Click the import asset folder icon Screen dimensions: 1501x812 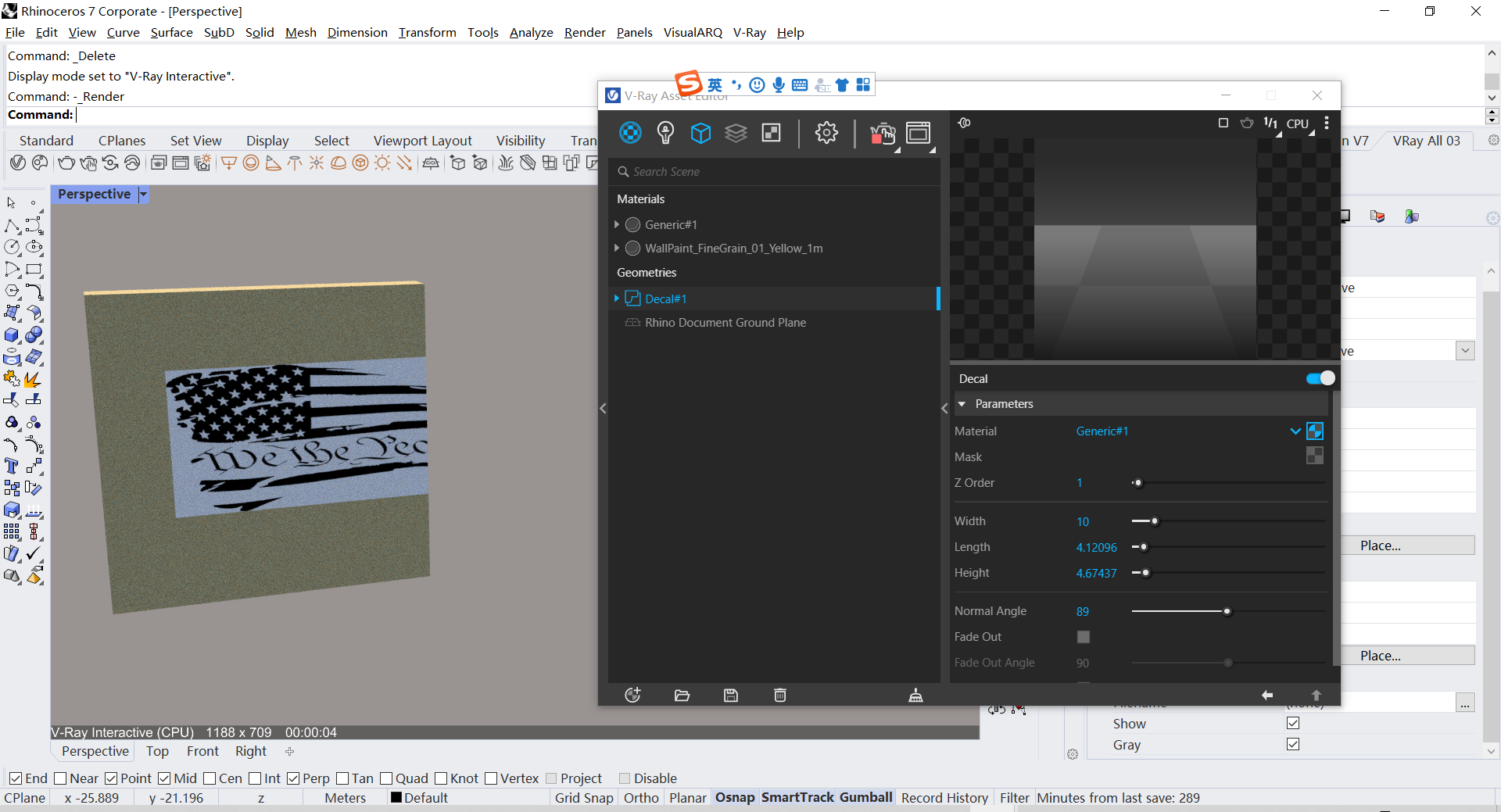(682, 696)
